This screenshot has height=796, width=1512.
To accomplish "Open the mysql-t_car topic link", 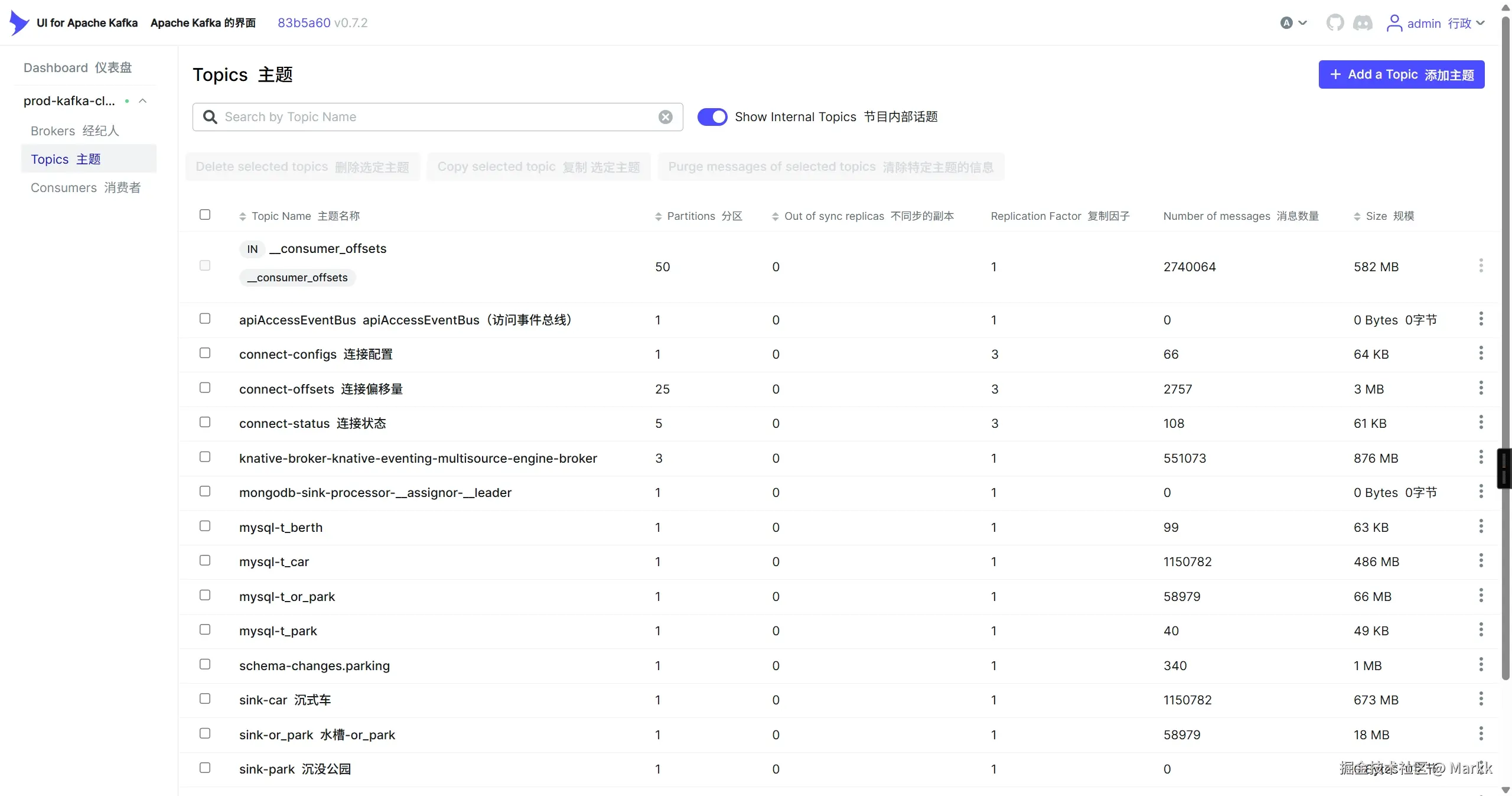I will pyautogui.click(x=274, y=561).
